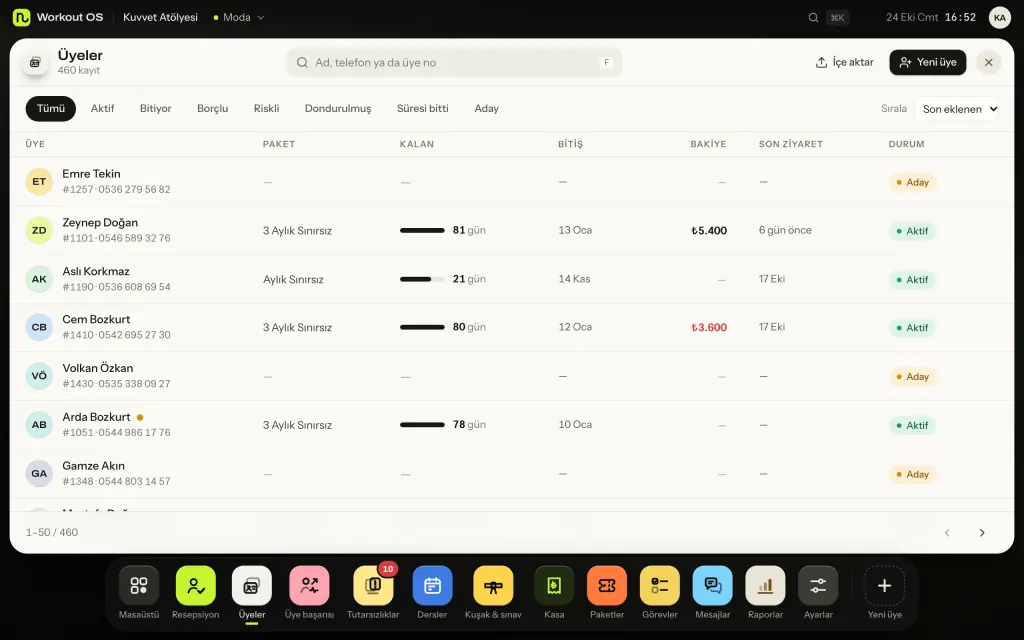Open the Kasa dock icon
Screen dimensions: 1024x640
pos(554,586)
